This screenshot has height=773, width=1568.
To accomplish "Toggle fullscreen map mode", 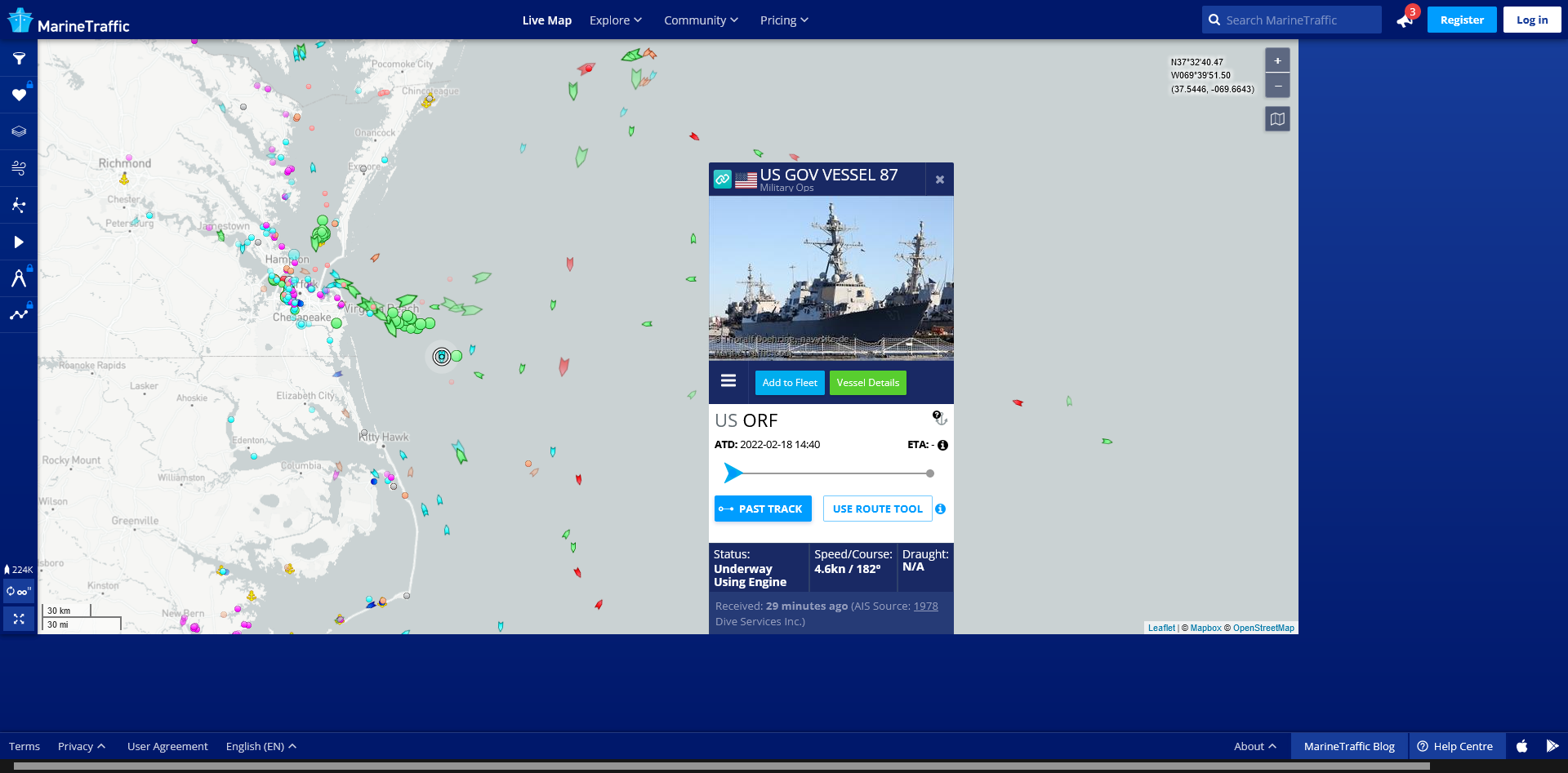I will [19, 619].
